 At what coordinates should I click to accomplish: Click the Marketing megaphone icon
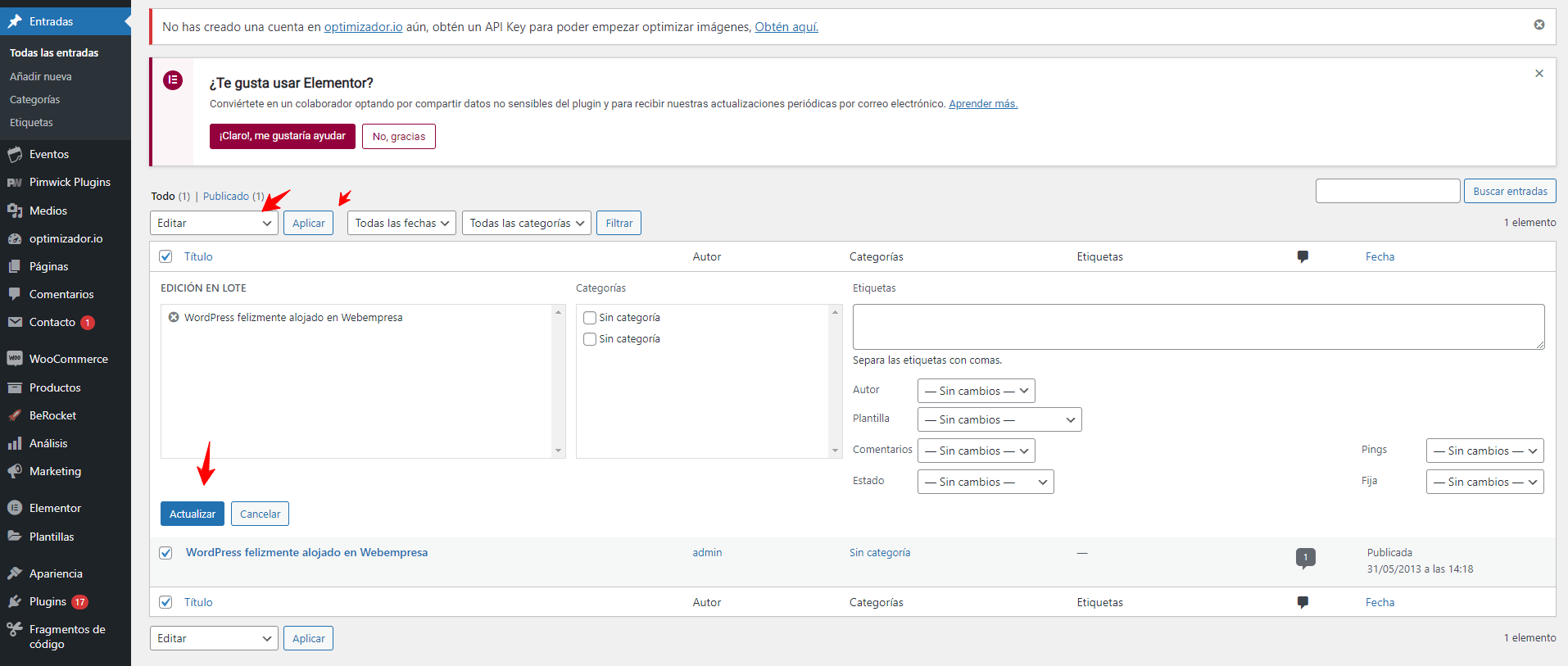pyautogui.click(x=15, y=471)
